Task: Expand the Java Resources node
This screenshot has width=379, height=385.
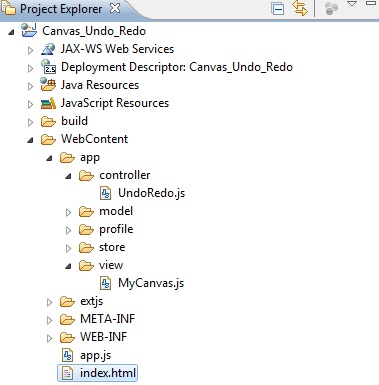Action: pos(30,86)
